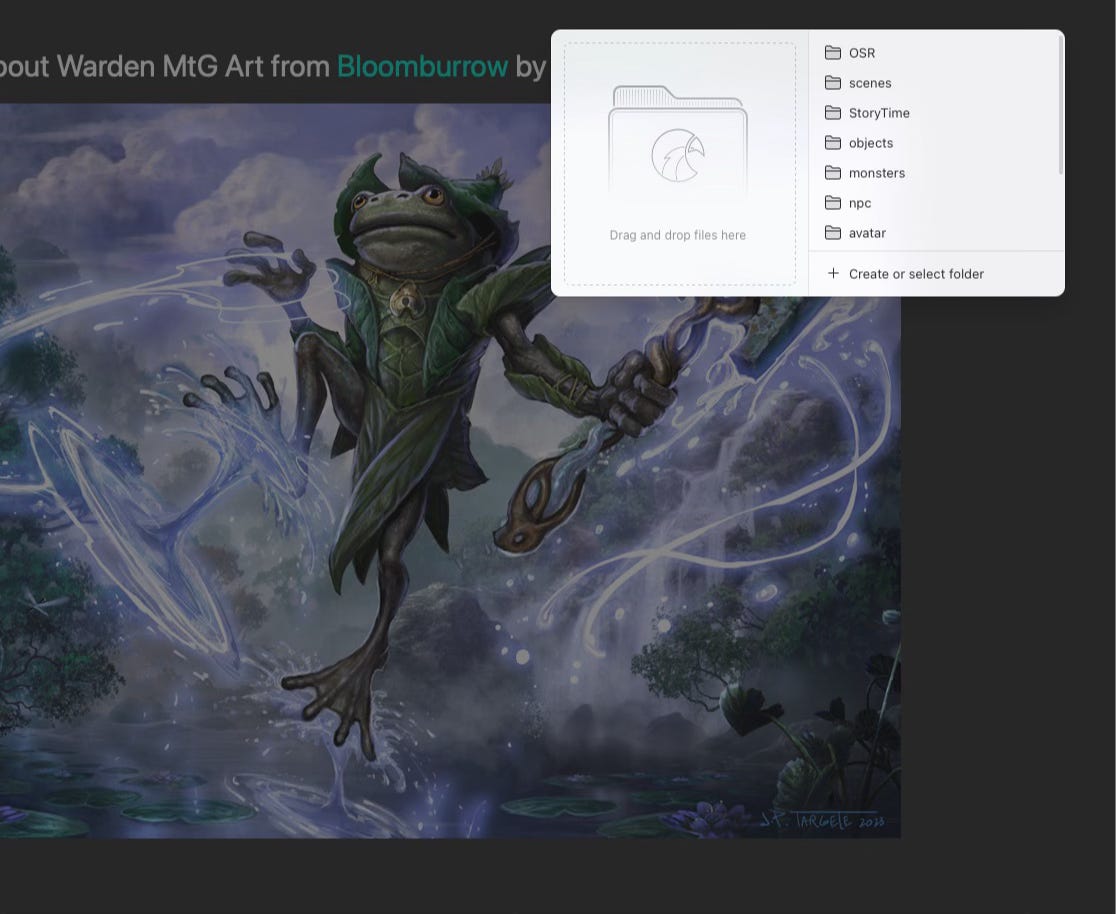Viewport: 1116px width, 914px height.
Task: Click the monsters folder icon
Action: (832, 172)
